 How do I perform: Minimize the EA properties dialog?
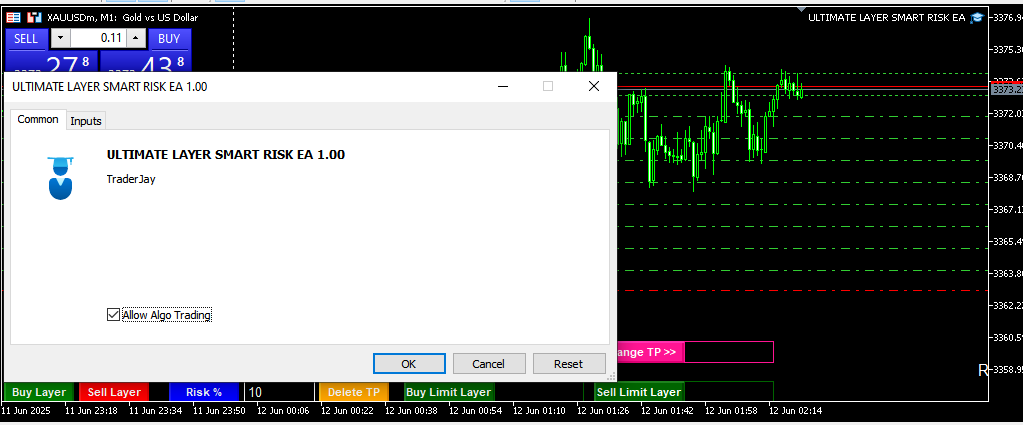tap(502, 86)
